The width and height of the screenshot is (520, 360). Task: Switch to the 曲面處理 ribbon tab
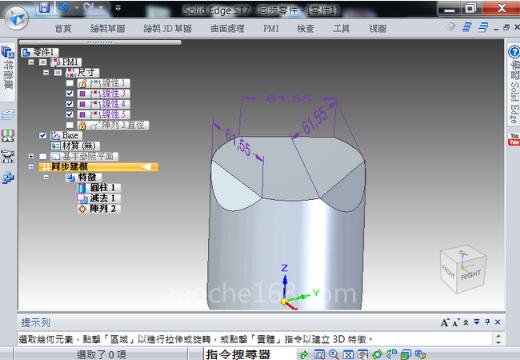(x=227, y=29)
